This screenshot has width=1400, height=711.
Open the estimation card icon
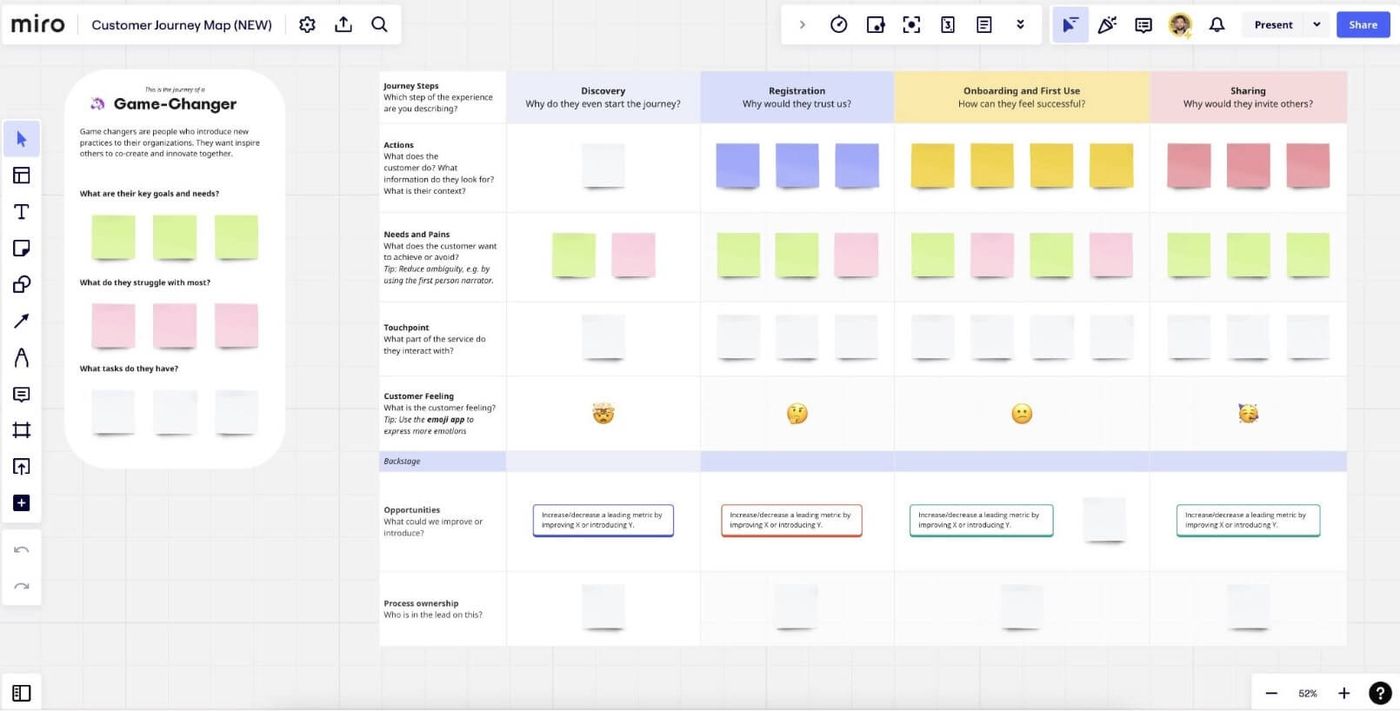tap(948, 25)
